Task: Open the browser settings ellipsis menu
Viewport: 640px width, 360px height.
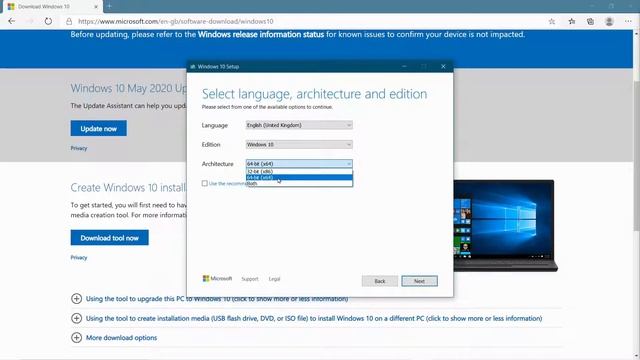Action: (628, 22)
